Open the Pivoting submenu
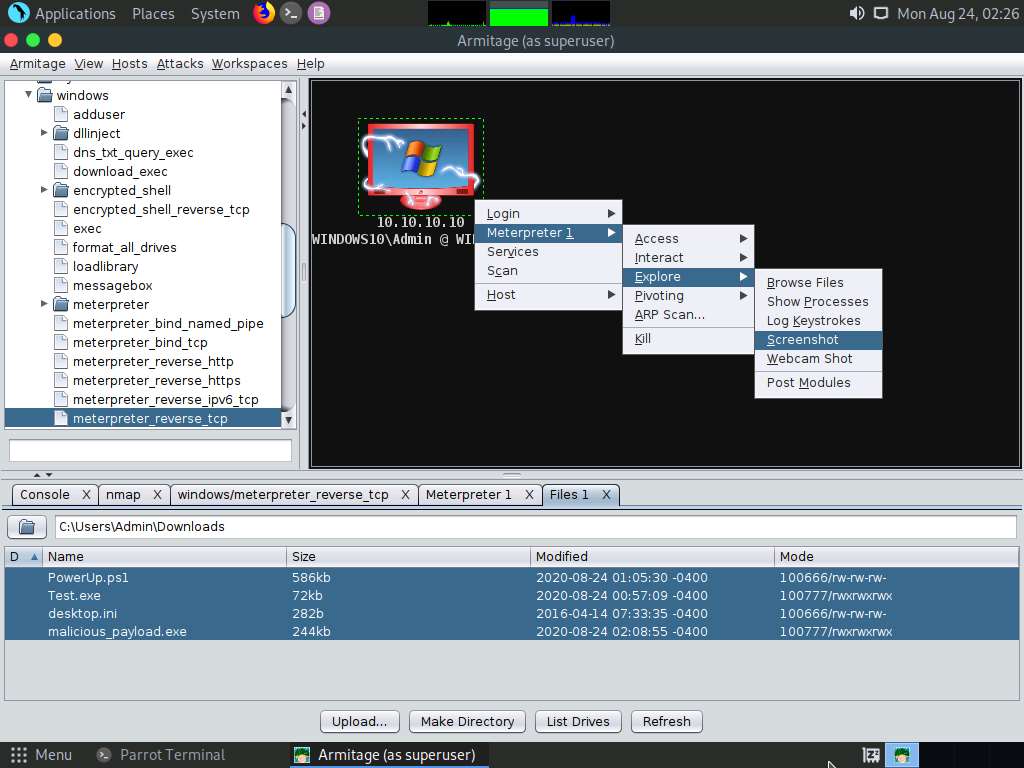Viewport: 1024px width, 768px height. coord(688,295)
